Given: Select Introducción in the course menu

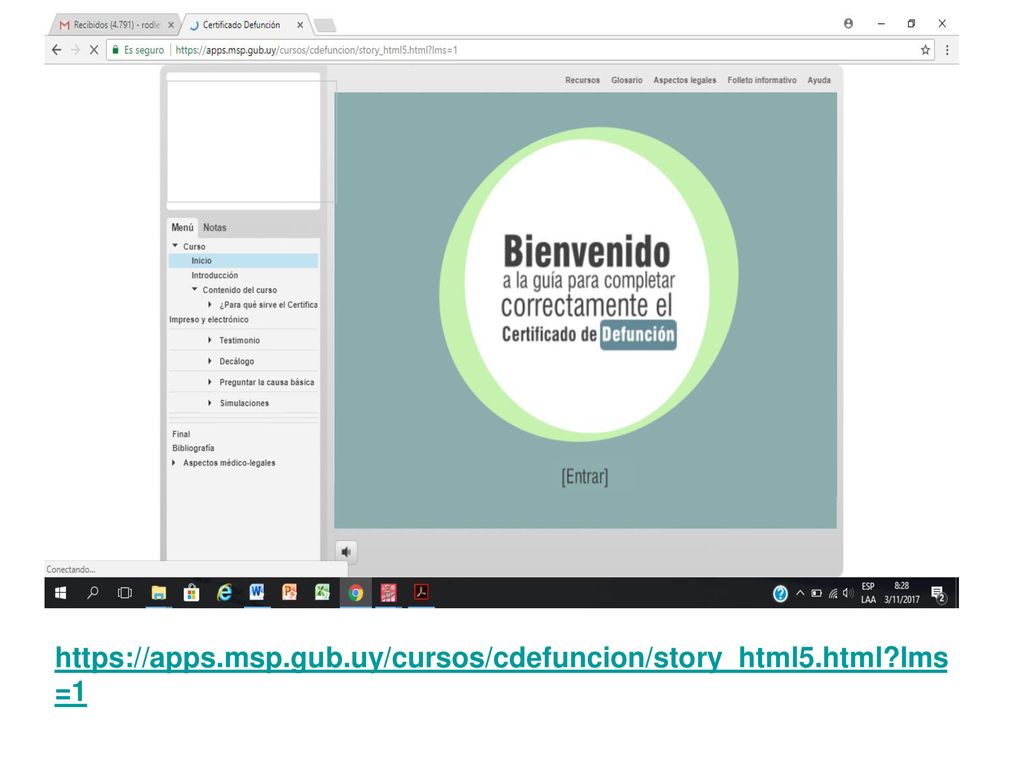Looking at the screenshot, I should (215, 275).
